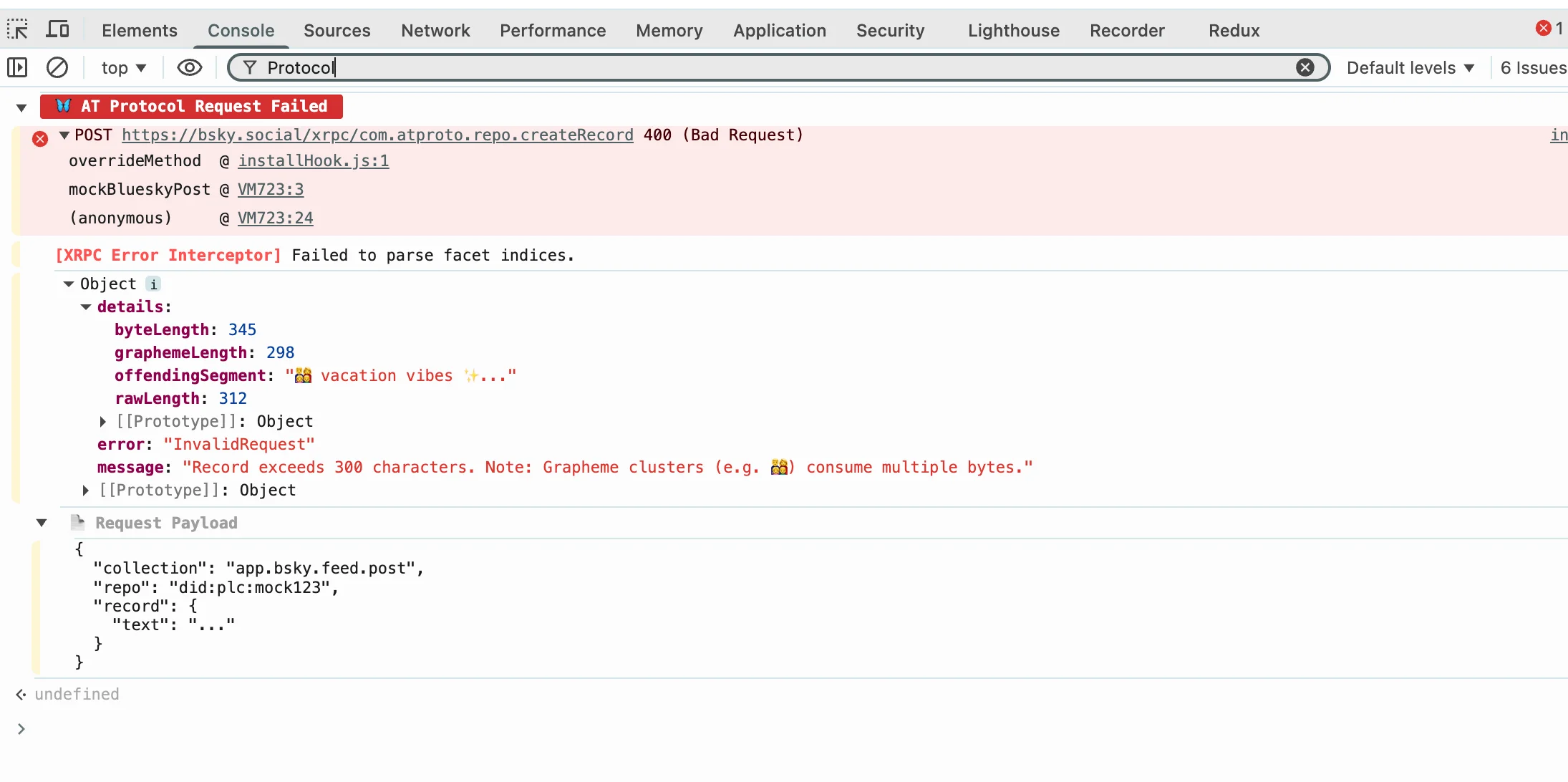Click the error value "InvalidRequest"
This screenshot has height=782, width=1568.
[x=239, y=444]
